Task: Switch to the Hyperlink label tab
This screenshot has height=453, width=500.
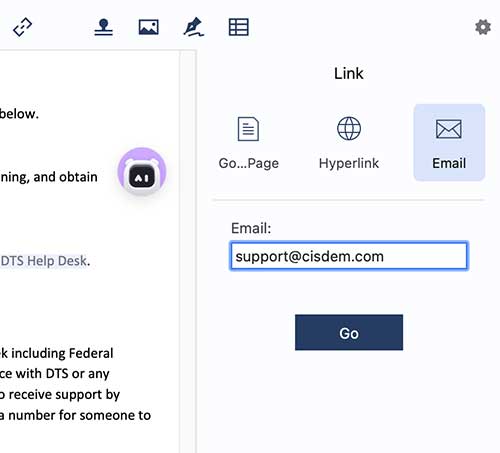Action: [349, 163]
